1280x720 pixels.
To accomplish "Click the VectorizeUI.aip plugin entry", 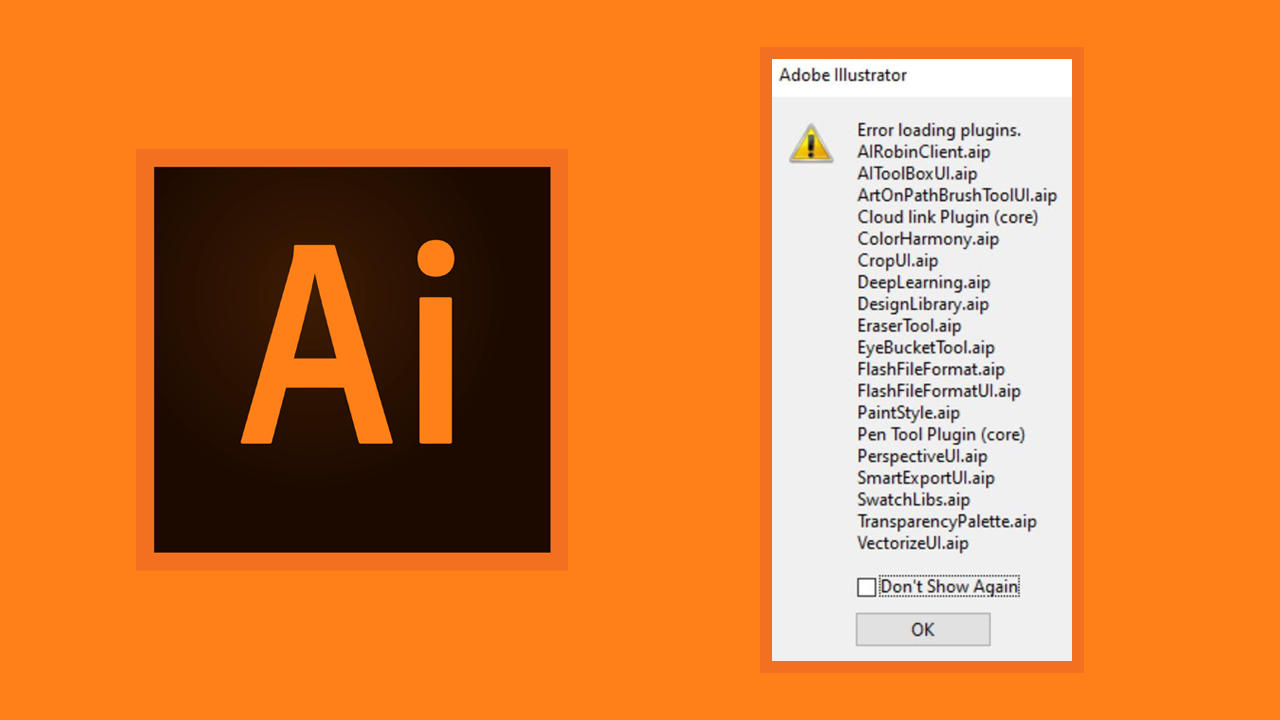I will [913, 544].
